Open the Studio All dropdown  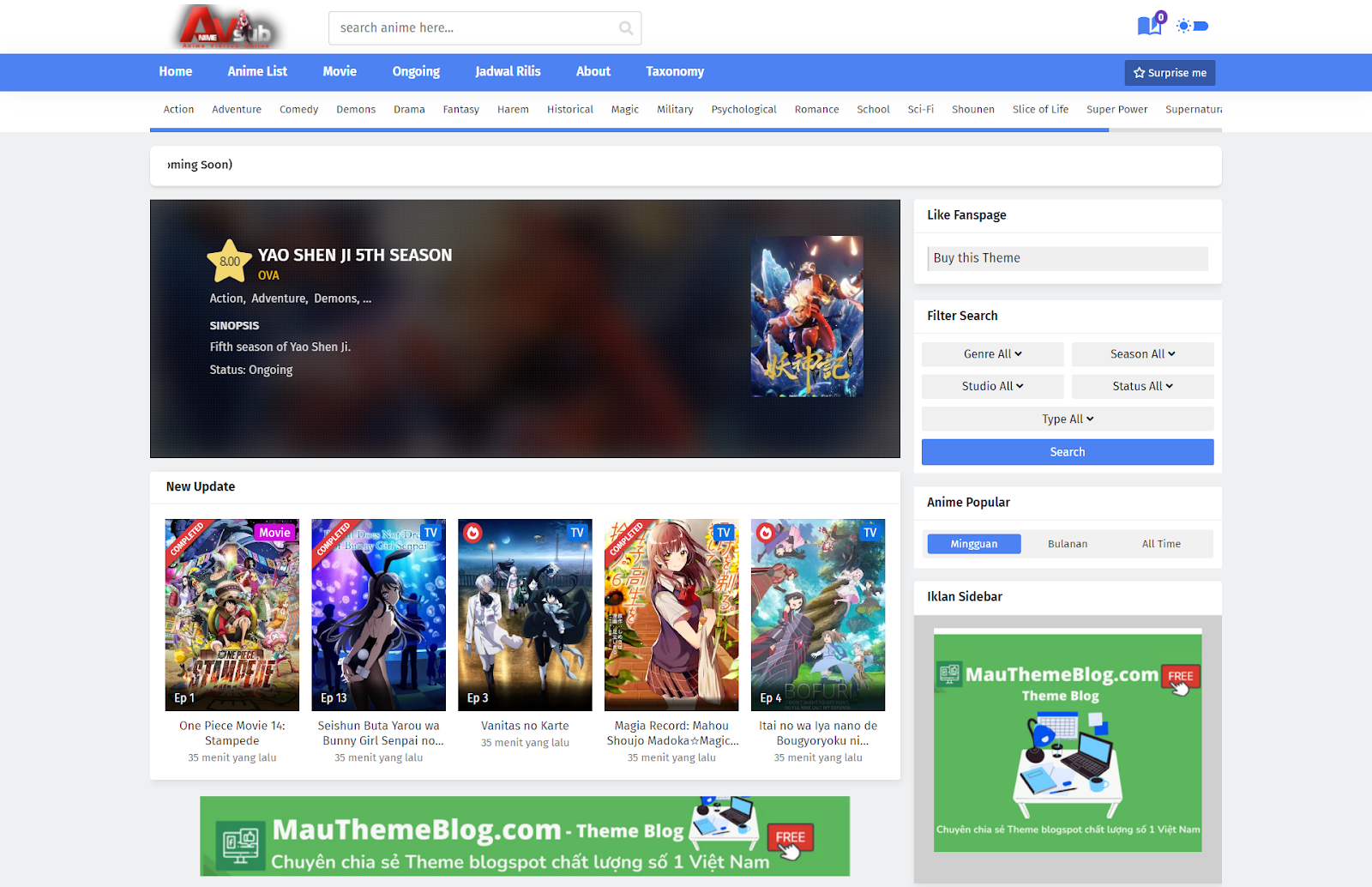(x=993, y=386)
